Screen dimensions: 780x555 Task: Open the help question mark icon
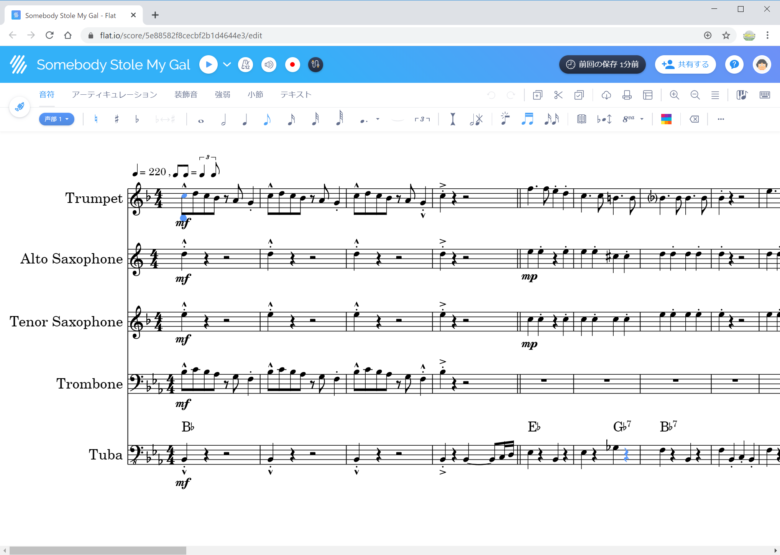tap(734, 65)
